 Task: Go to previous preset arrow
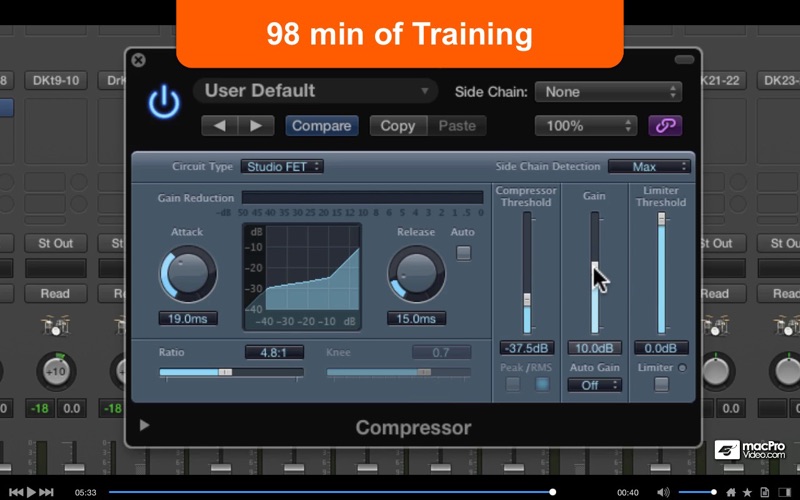[x=219, y=126]
